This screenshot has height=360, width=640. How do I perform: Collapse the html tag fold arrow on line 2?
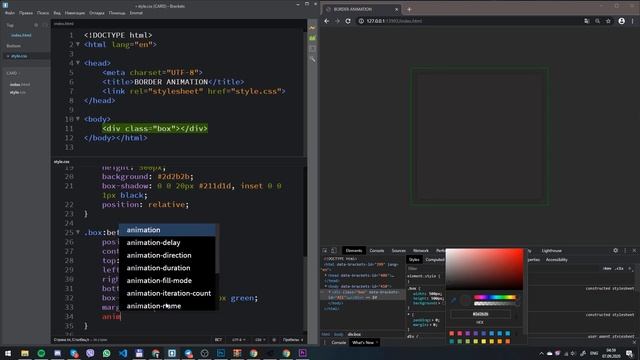point(78,44)
